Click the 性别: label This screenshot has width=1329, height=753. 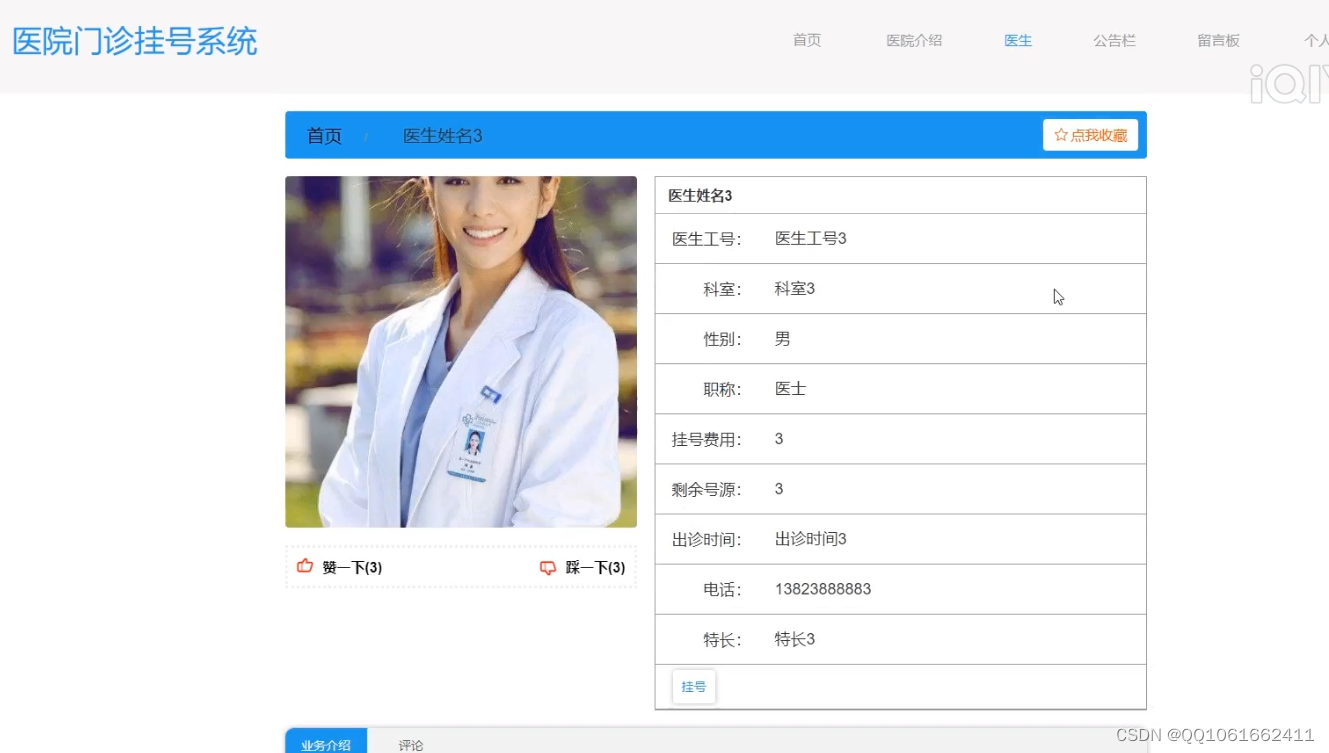tap(723, 339)
